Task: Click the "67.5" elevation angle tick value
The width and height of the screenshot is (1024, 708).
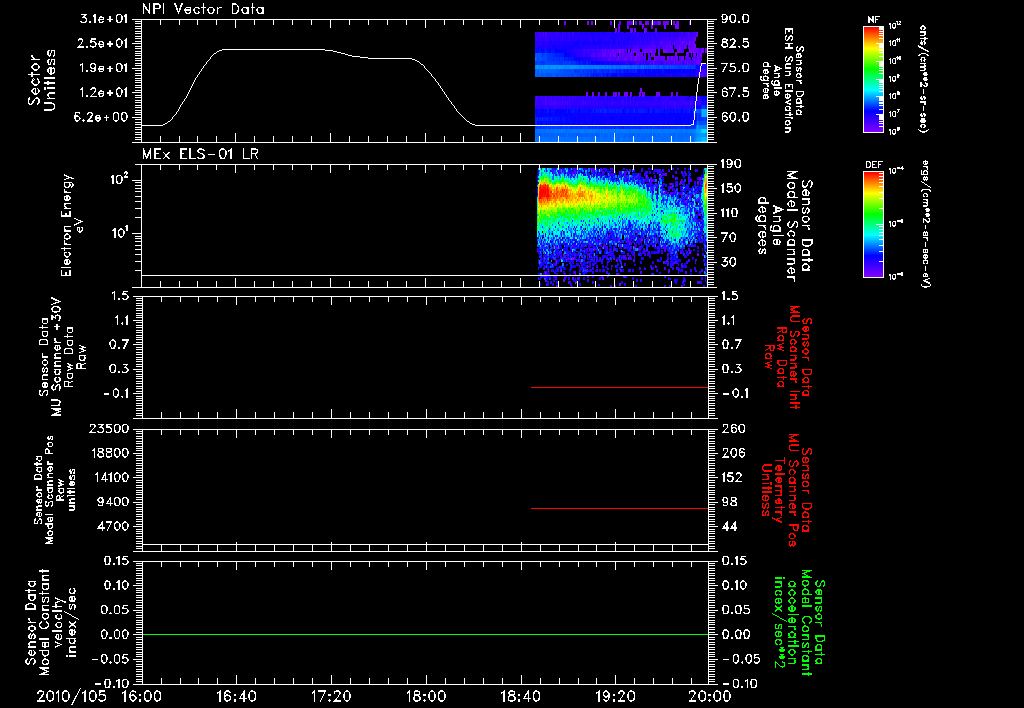Action: (735, 92)
